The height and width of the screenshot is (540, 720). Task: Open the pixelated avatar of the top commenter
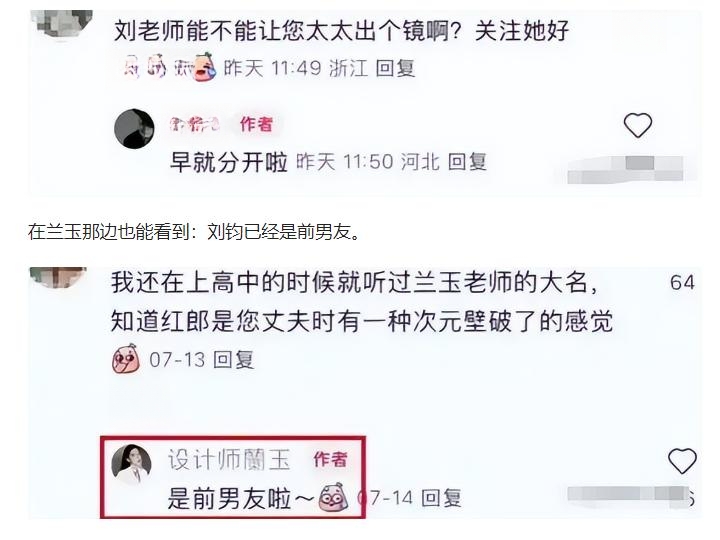62,24
